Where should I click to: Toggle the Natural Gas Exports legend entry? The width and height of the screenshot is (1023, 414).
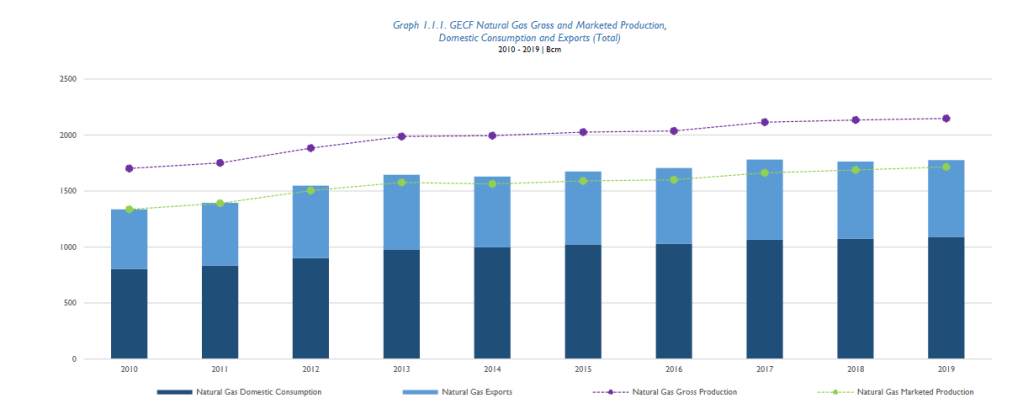pyautogui.click(x=478, y=392)
